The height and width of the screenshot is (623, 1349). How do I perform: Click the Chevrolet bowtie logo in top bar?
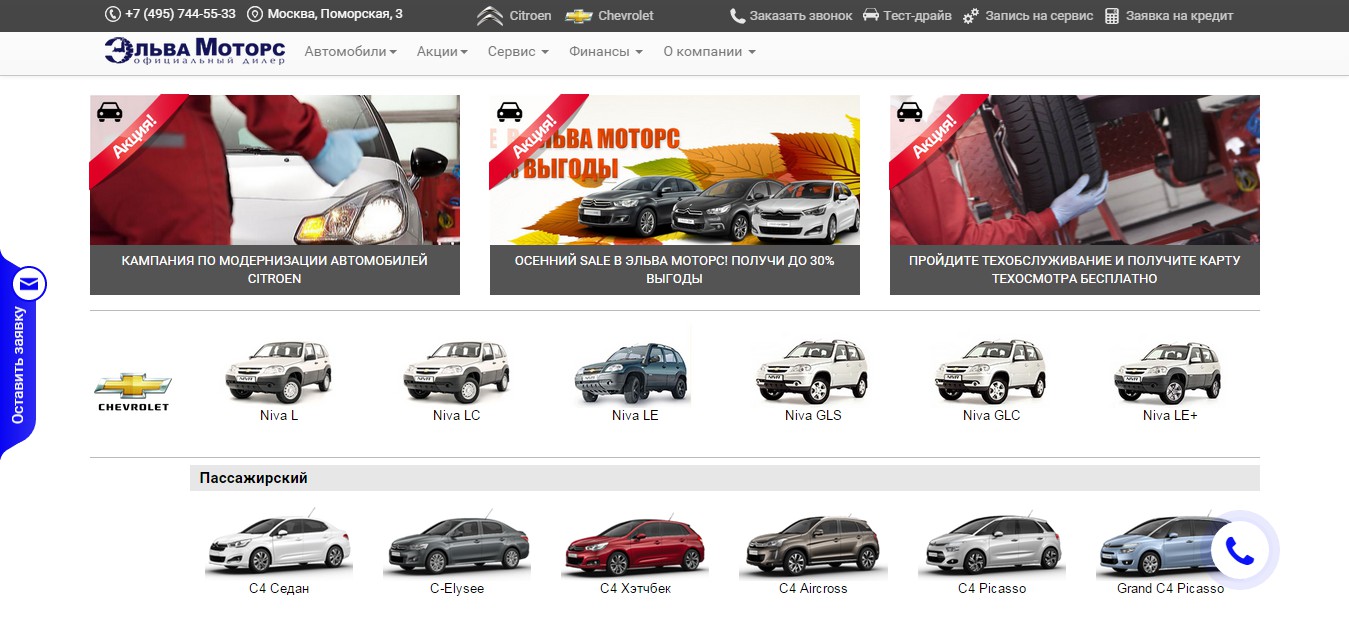pos(579,16)
